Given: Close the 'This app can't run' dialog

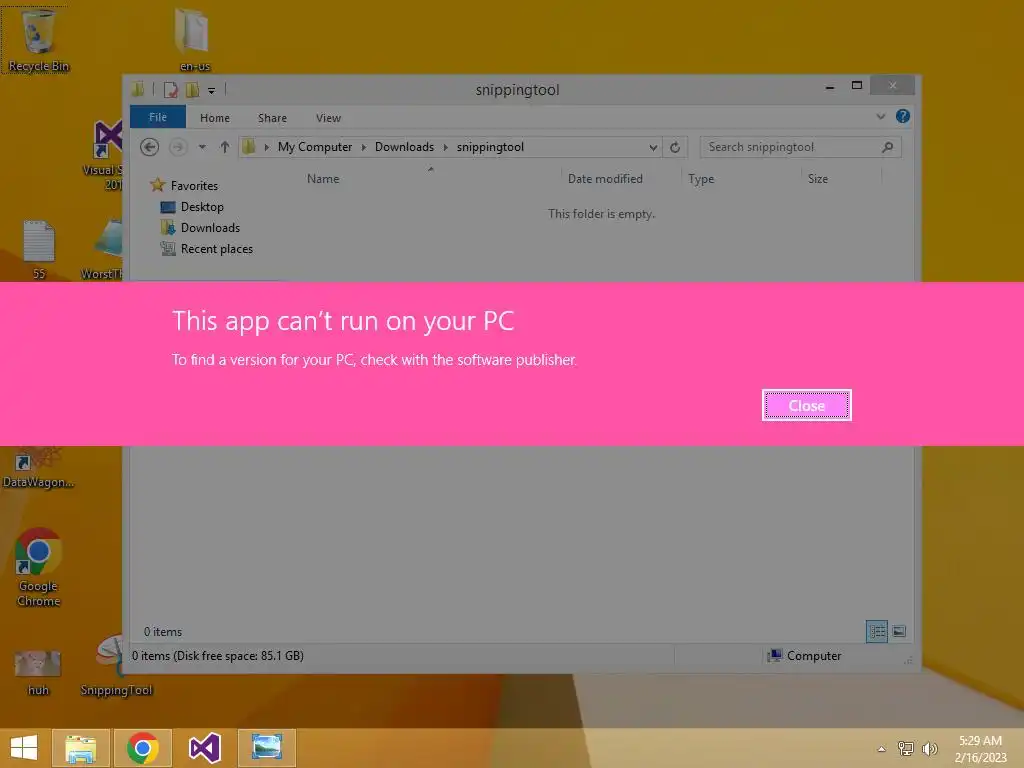Looking at the screenshot, I should pos(807,406).
